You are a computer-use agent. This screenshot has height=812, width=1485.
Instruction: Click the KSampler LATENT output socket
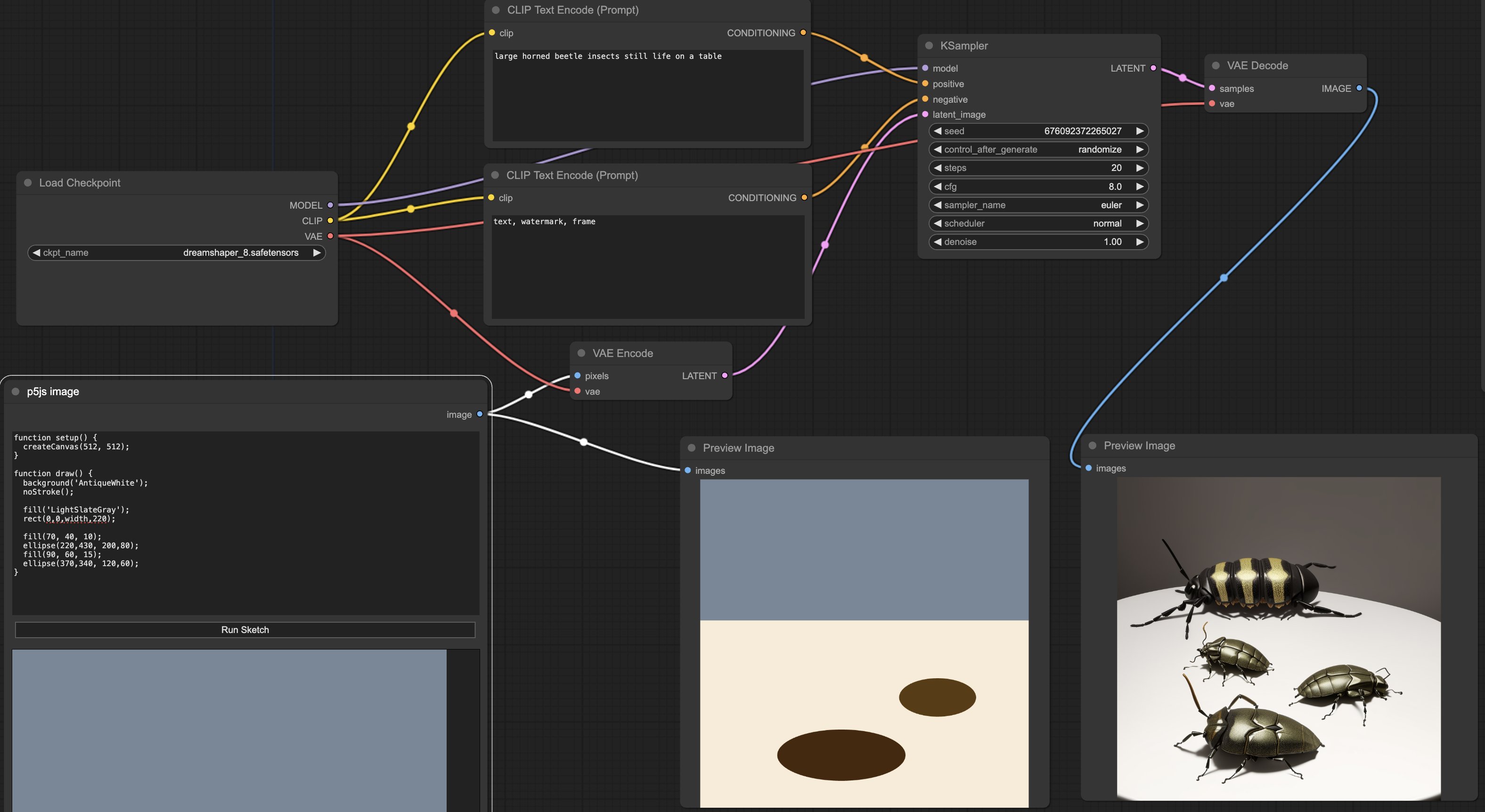(1153, 68)
